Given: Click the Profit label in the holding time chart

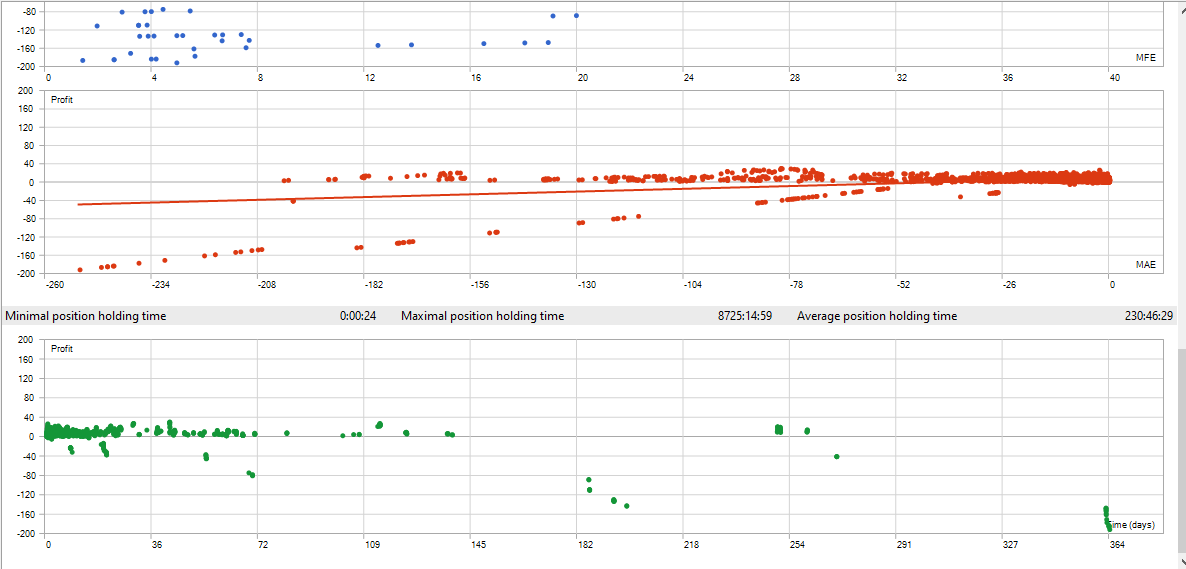Looking at the screenshot, I should point(61,350).
